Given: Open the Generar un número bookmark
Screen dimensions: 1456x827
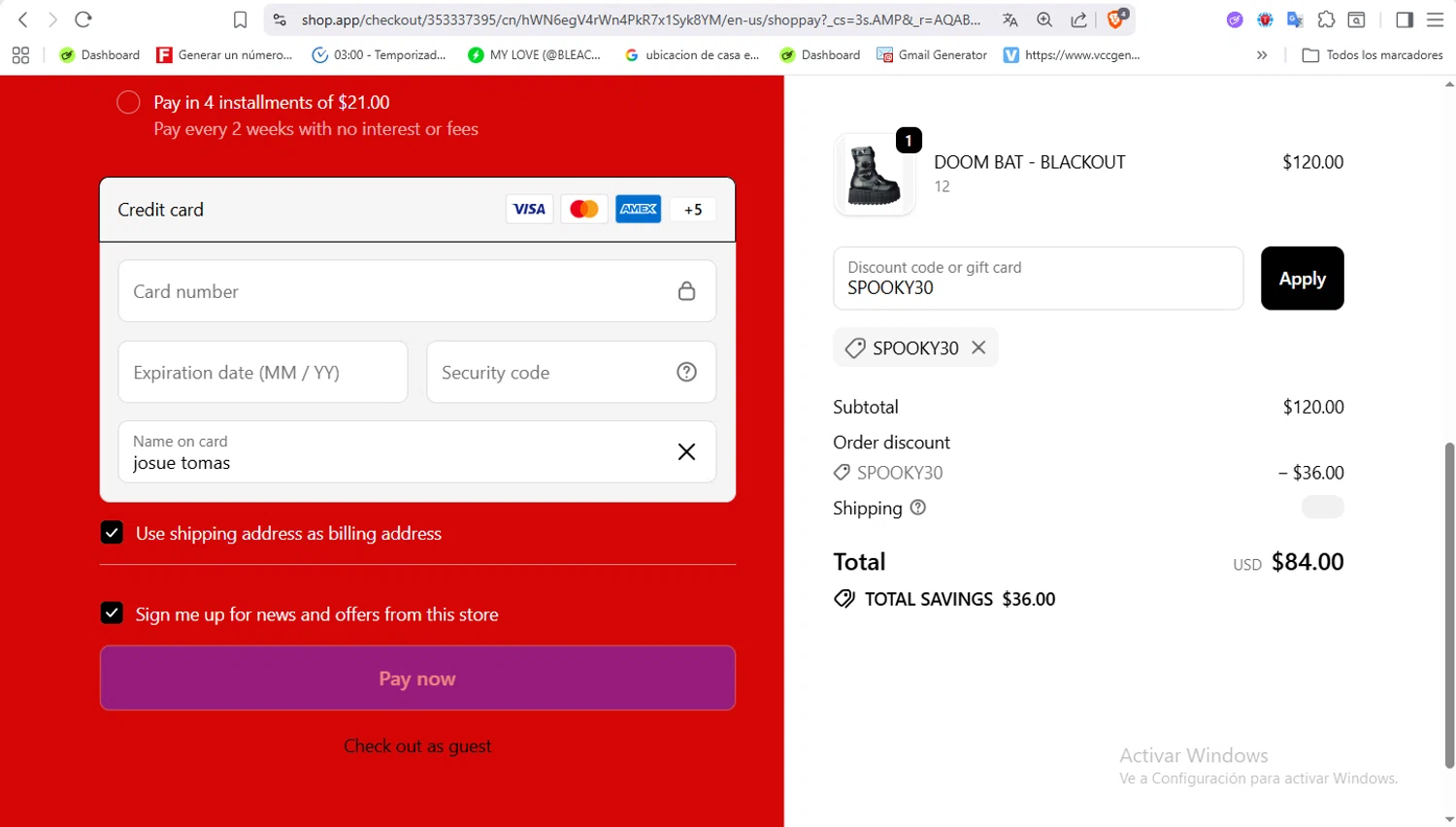Looking at the screenshot, I should 225,55.
